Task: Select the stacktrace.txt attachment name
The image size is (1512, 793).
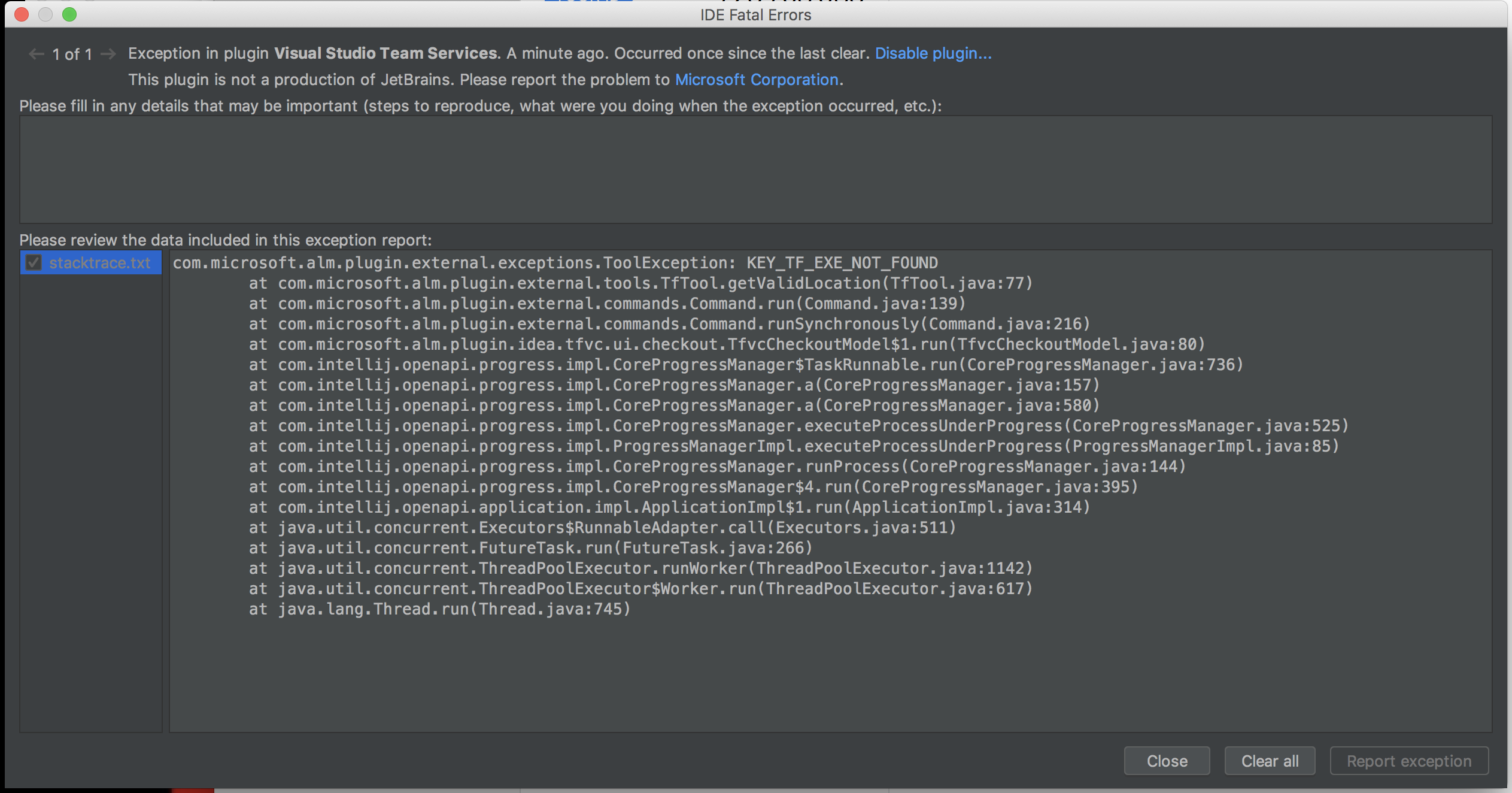Action: [x=99, y=263]
